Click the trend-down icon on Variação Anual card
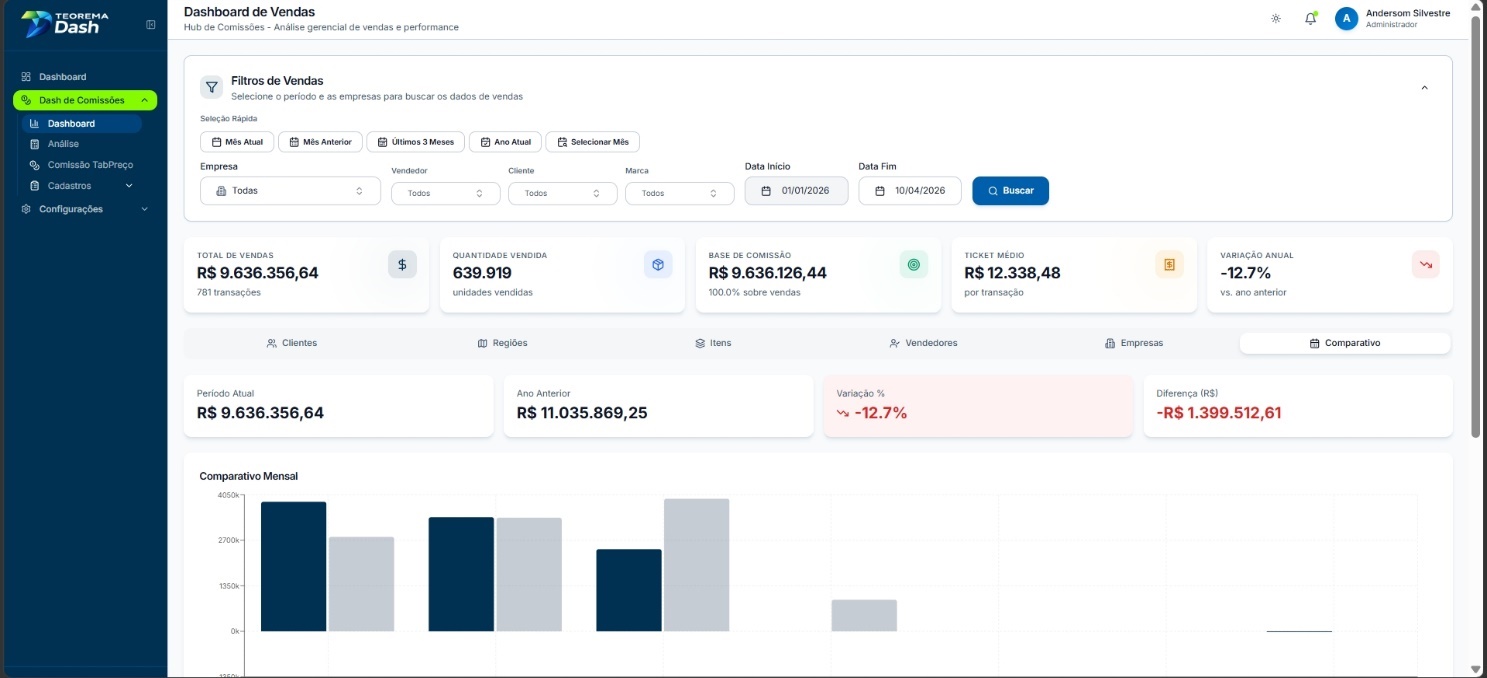Viewport: 1487px width, 678px height. click(1425, 264)
